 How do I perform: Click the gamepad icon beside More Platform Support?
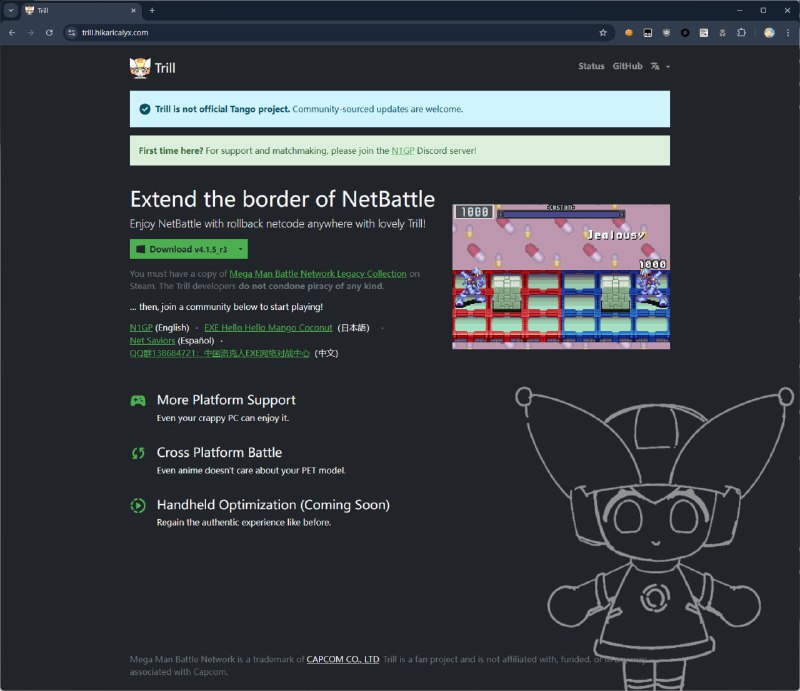tap(138, 401)
